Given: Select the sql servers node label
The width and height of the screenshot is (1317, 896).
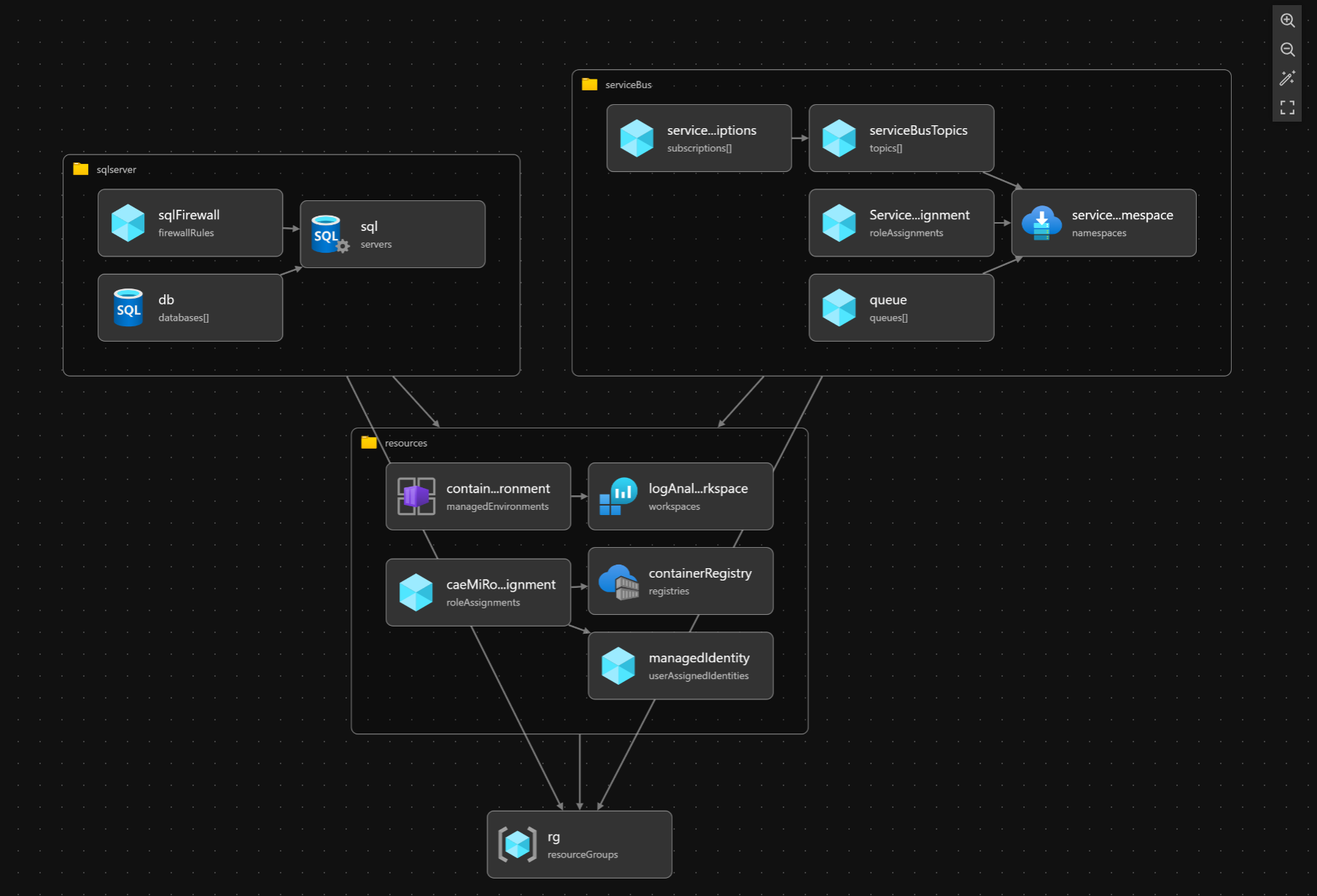Looking at the screenshot, I should 369,227.
